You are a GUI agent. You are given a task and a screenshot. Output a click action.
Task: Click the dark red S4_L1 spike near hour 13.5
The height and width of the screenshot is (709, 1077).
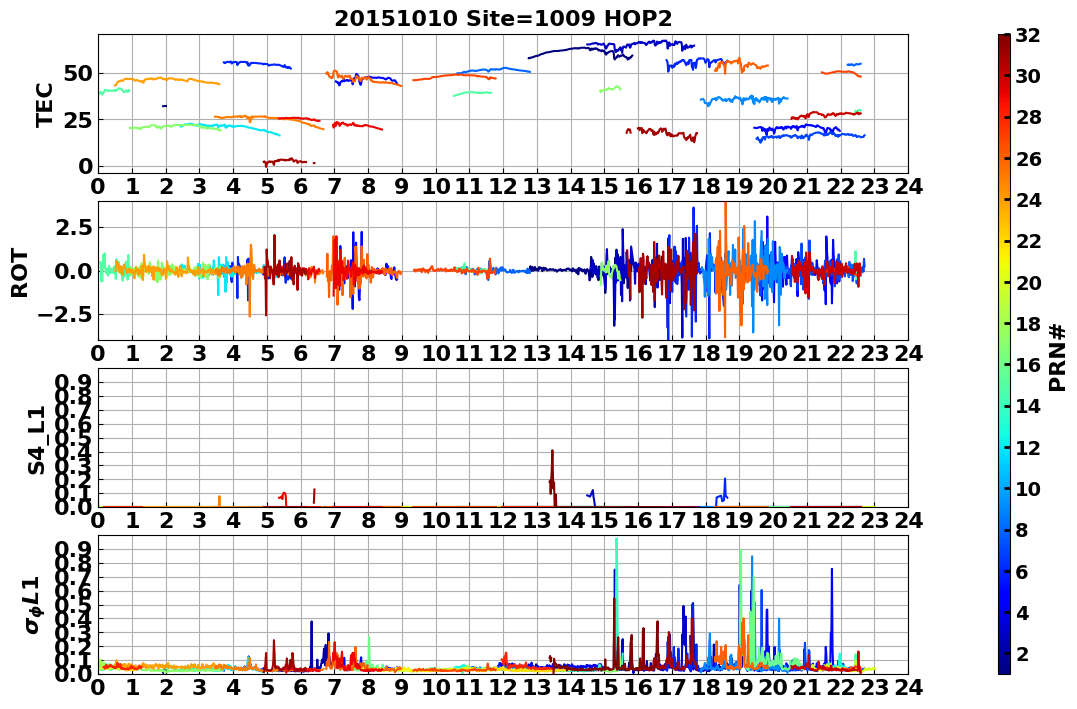(552, 477)
